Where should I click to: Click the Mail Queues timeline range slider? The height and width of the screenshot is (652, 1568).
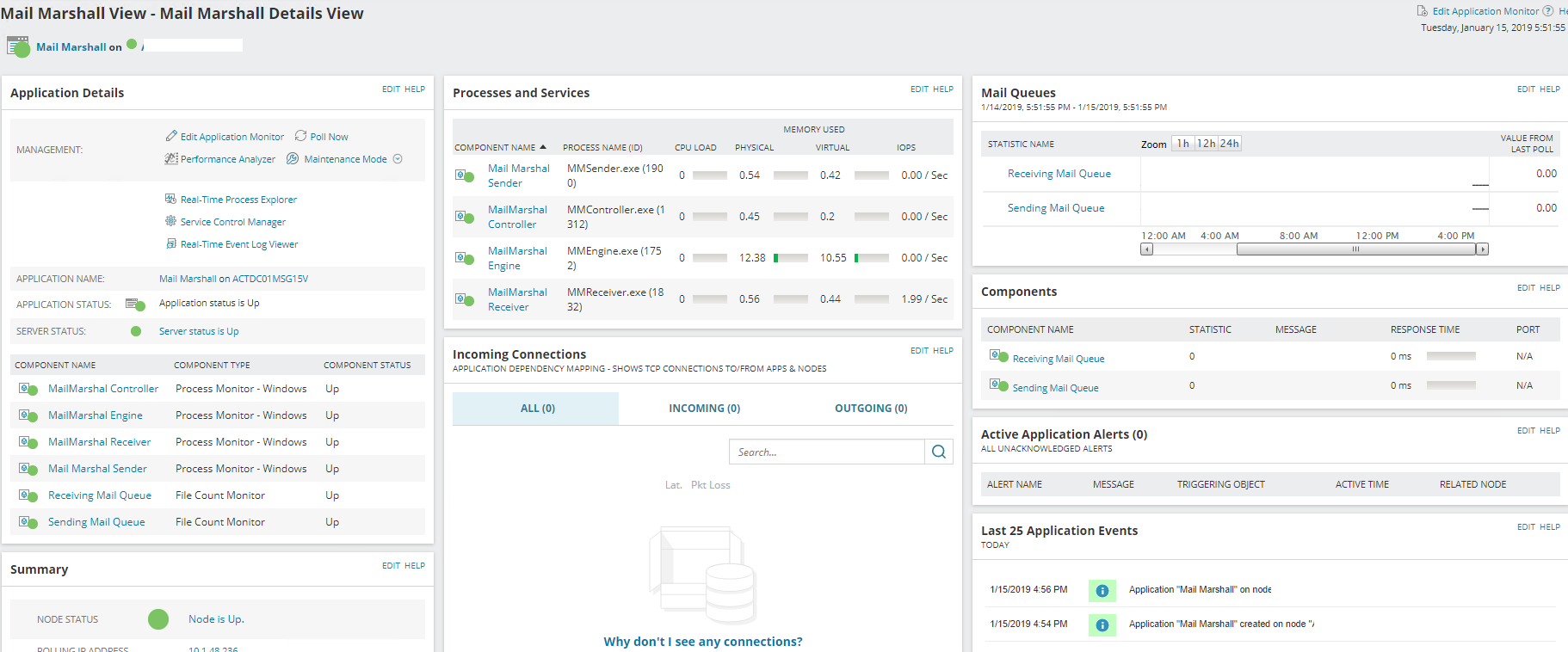[1356, 249]
